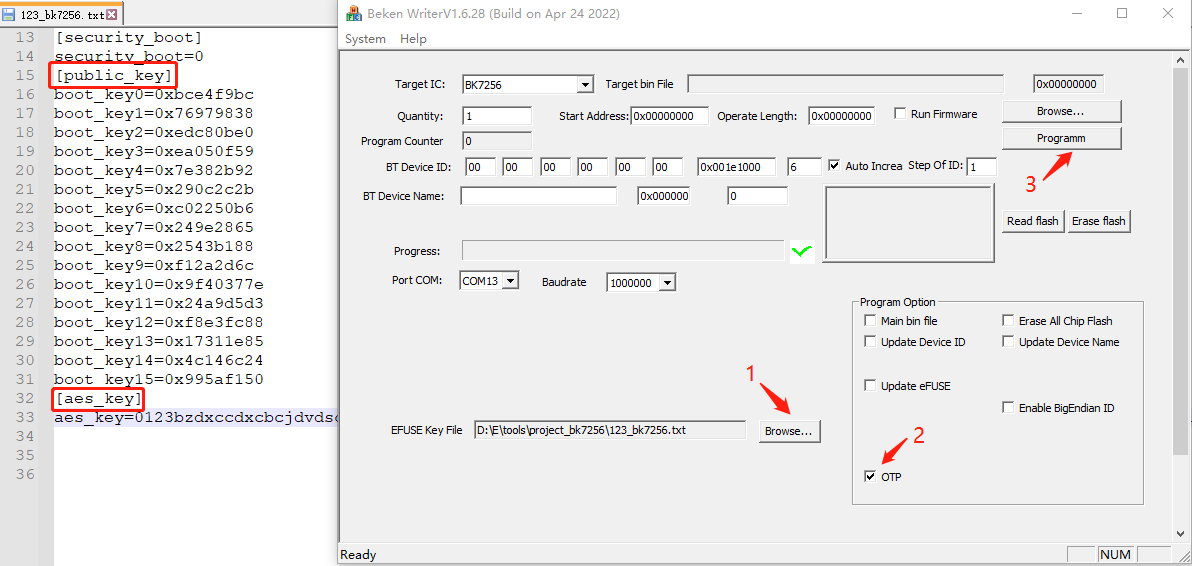Click the BT Device Name input field
This screenshot has width=1192, height=566.
(538, 196)
